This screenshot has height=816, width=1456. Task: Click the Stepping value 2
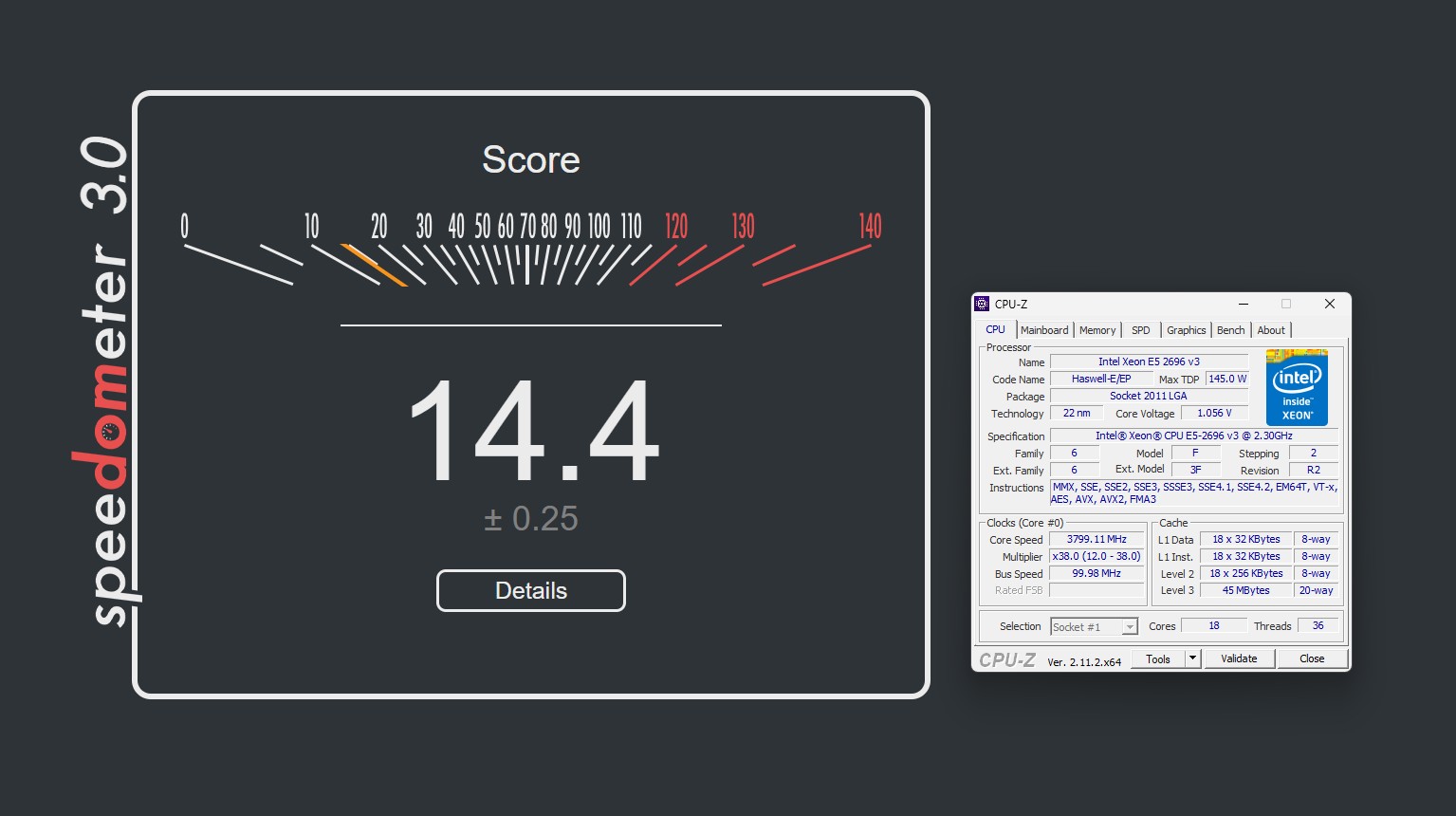[1314, 453]
